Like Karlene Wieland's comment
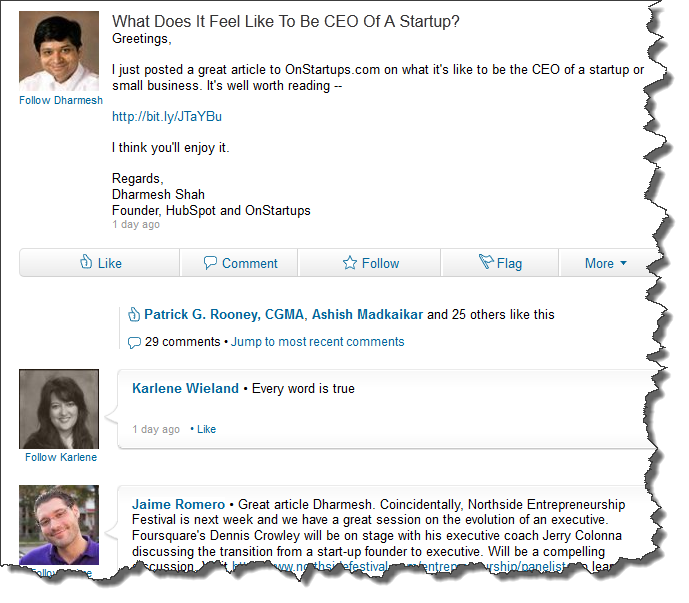689x603 pixels. (206, 429)
